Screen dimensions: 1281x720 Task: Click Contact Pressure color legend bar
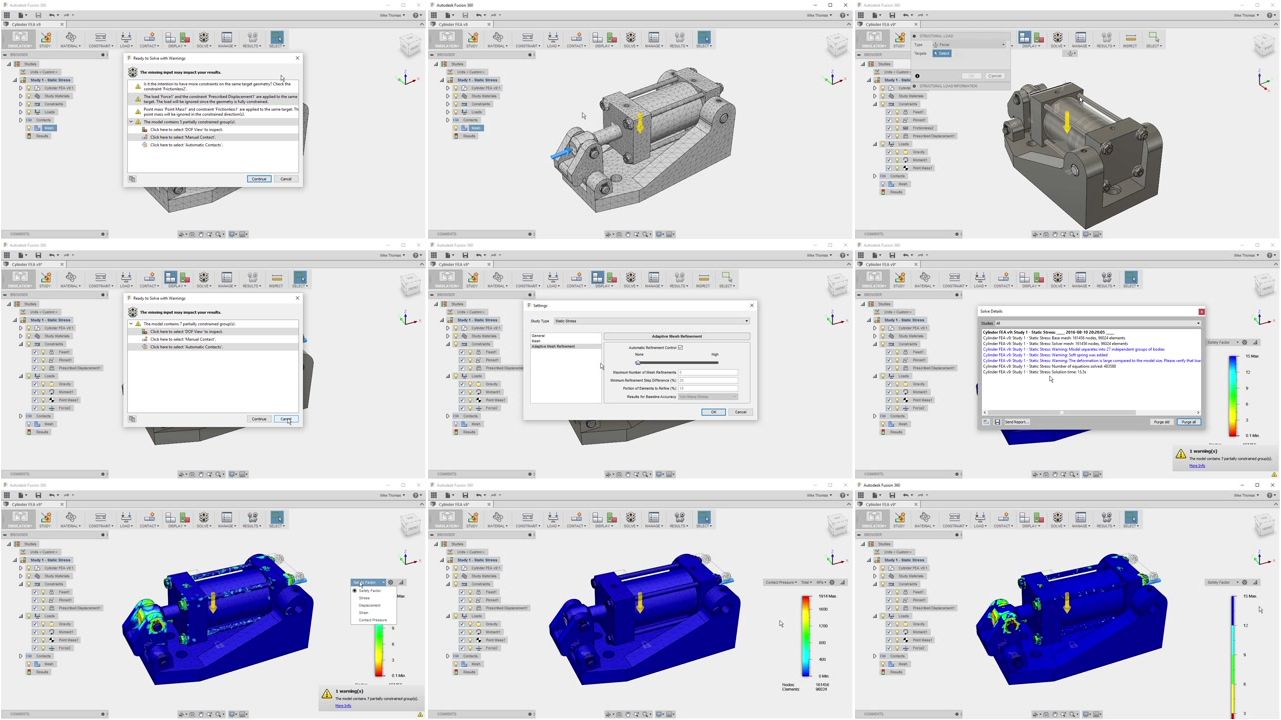click(x=806, y=636)
